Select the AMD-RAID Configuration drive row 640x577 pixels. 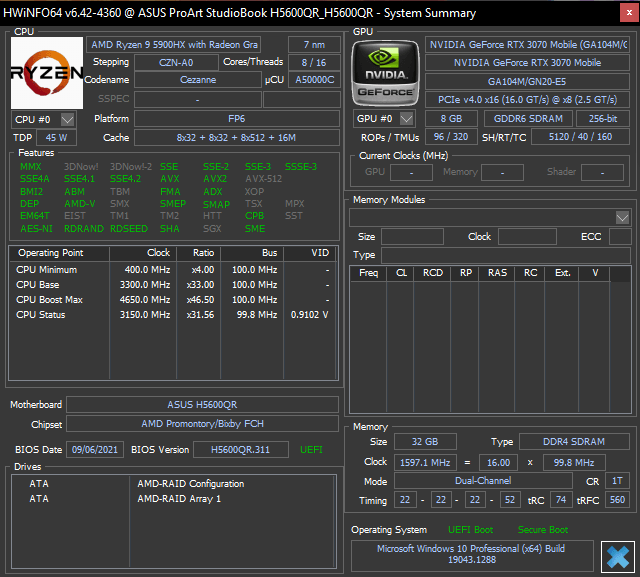(173, 484)
